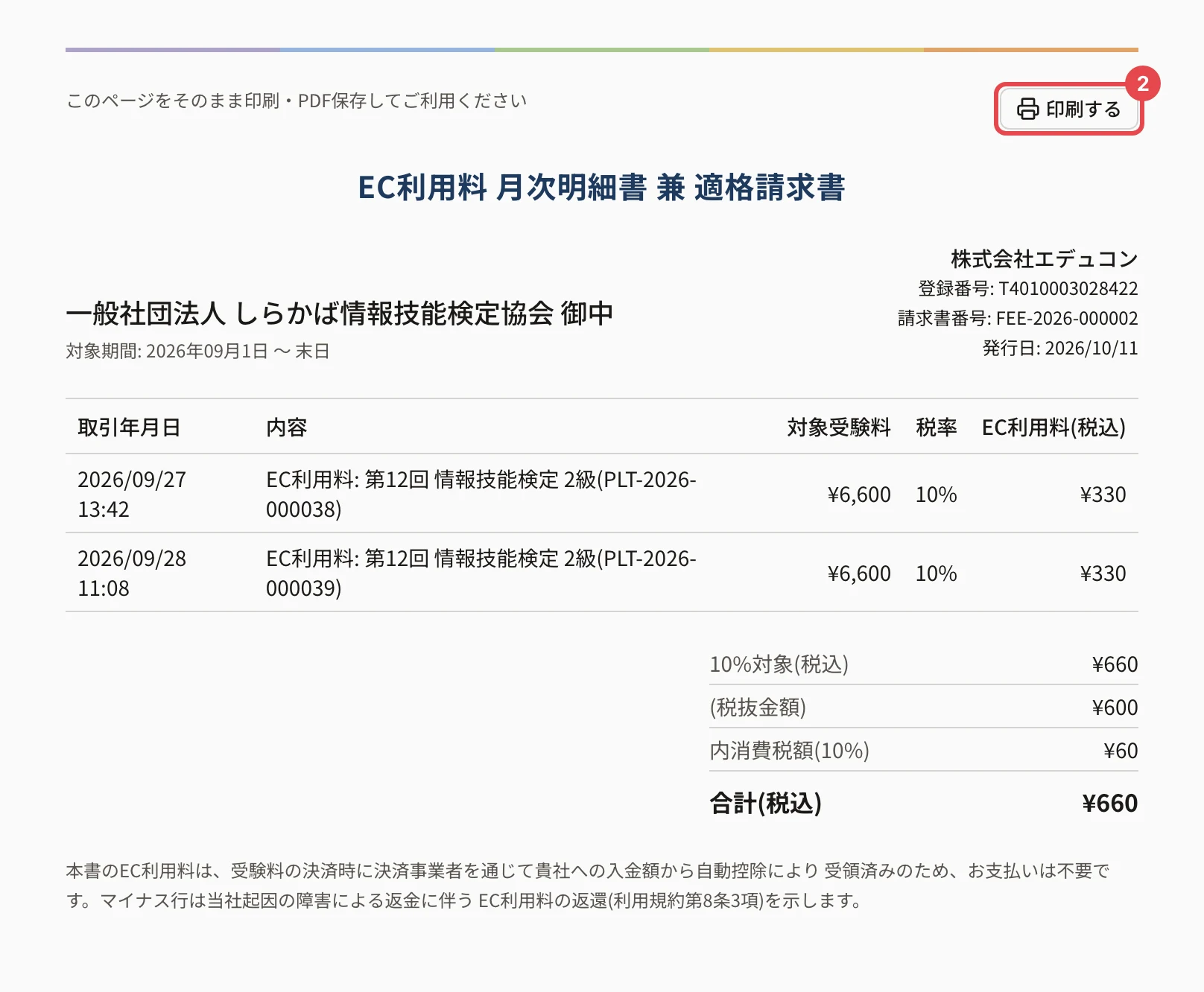Click the 取引年月日 column header

coord(129,427)
